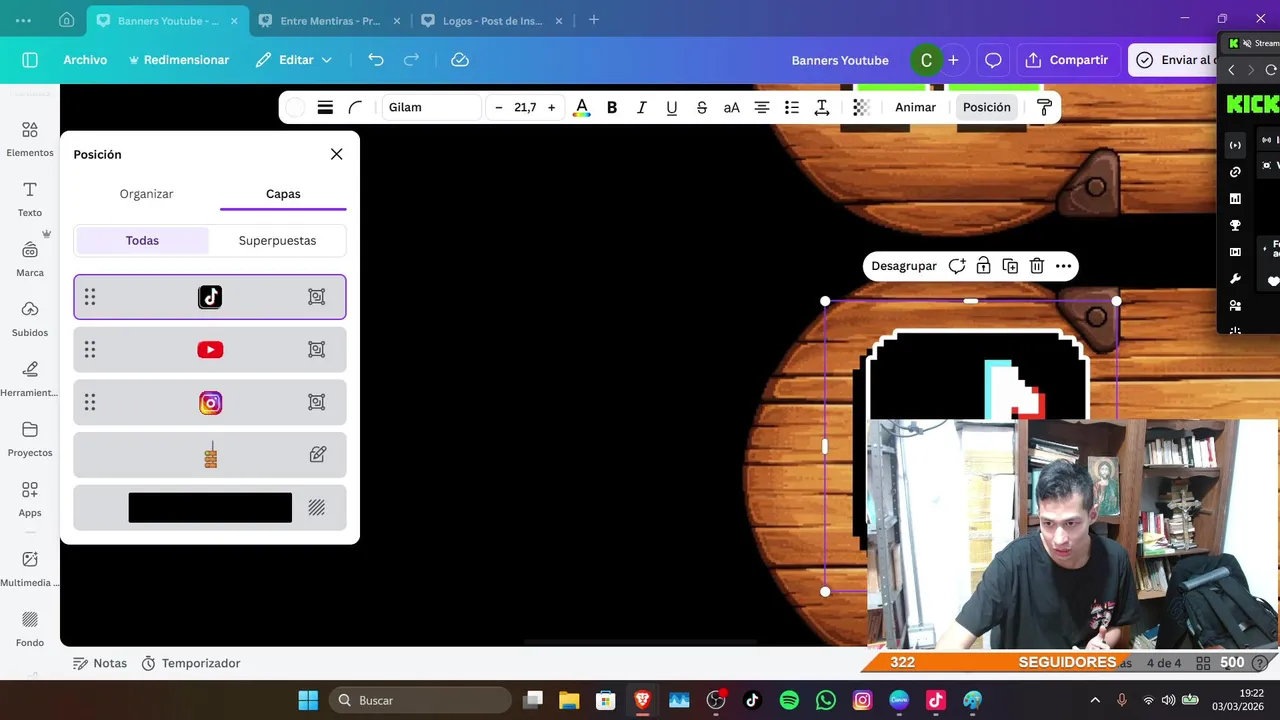Open the text alignment options
The image size is (1280, 720).
pyautogui.click(x=762, y=107)
